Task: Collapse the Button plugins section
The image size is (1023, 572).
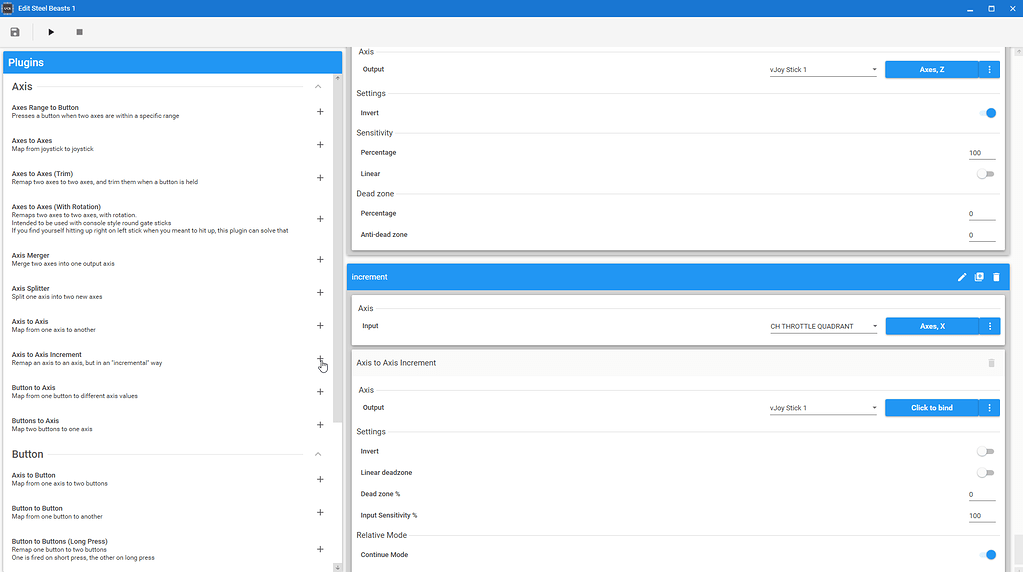Action: pyautogui.click(x=318, y=454)
